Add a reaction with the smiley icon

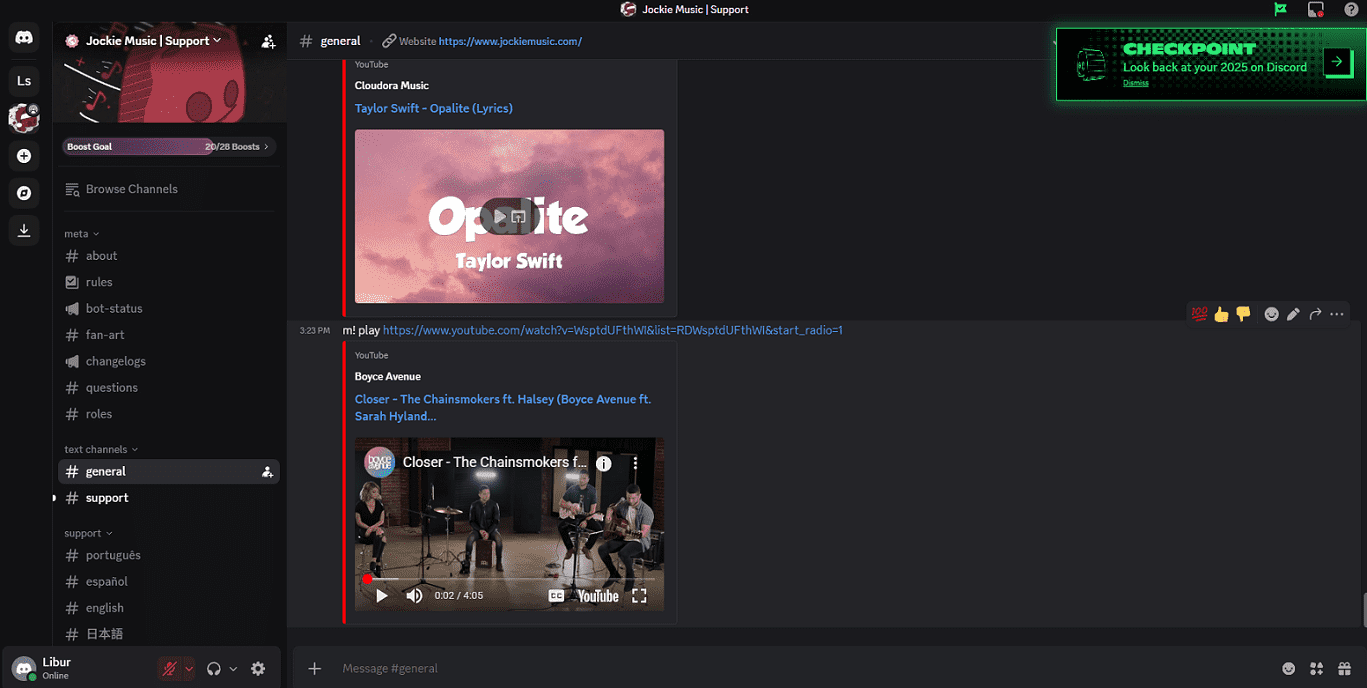tap(1271, 313)
